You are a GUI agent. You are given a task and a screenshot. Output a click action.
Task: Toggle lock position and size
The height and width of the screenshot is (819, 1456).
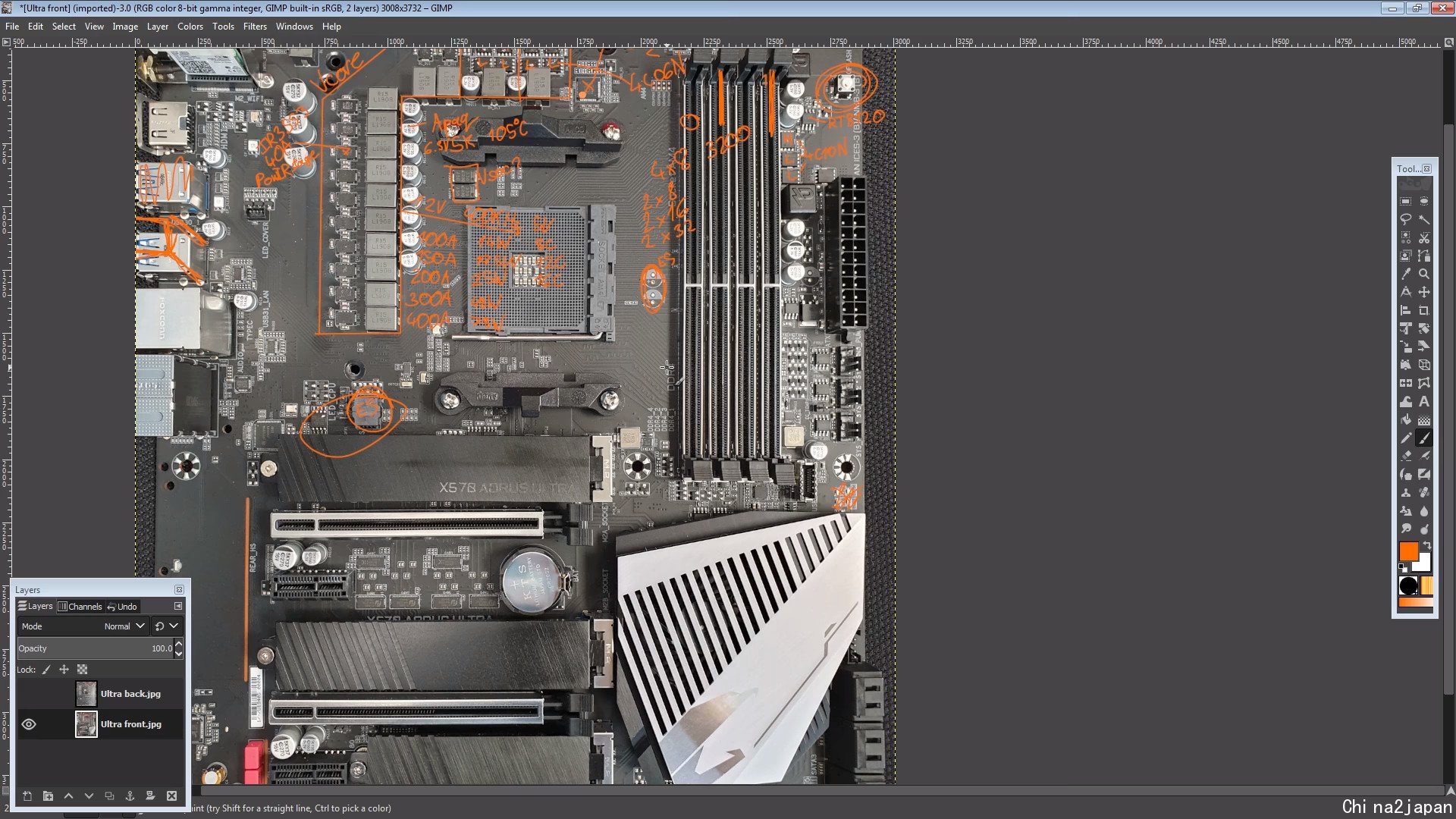tap(64, 670)
